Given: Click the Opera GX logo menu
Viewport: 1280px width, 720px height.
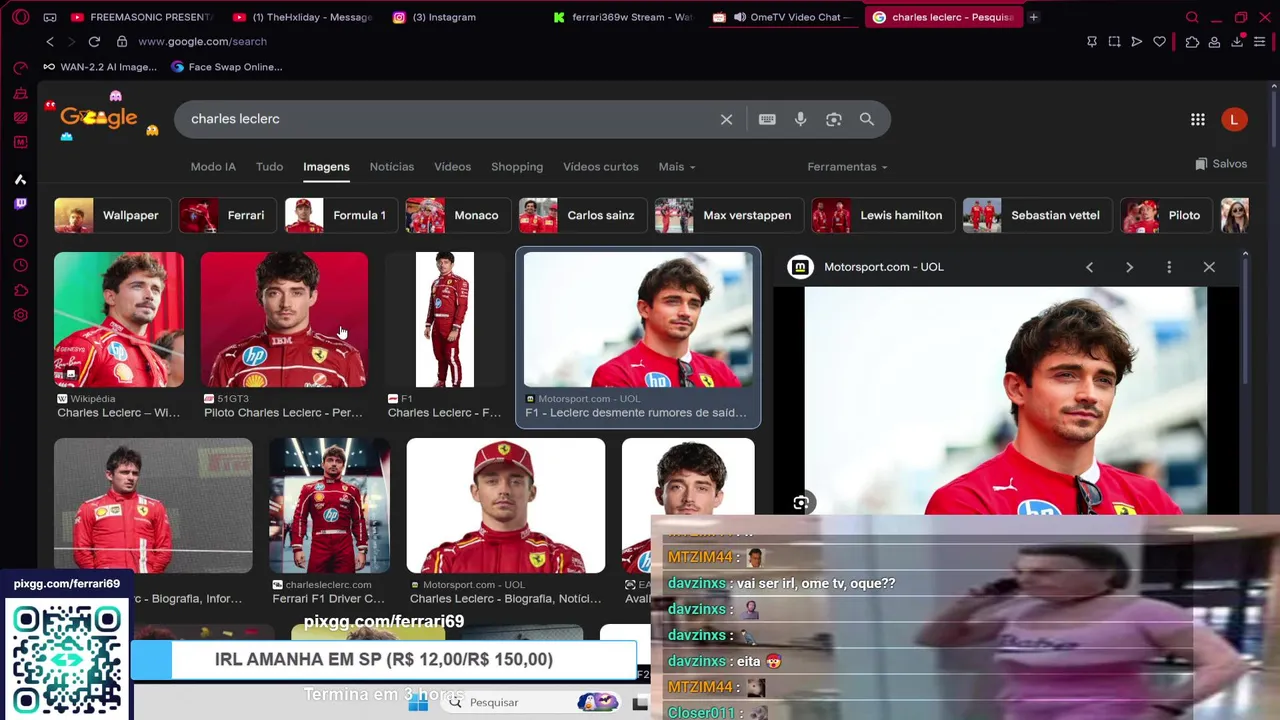Looking at the screenshot, I should coord(20,17).
